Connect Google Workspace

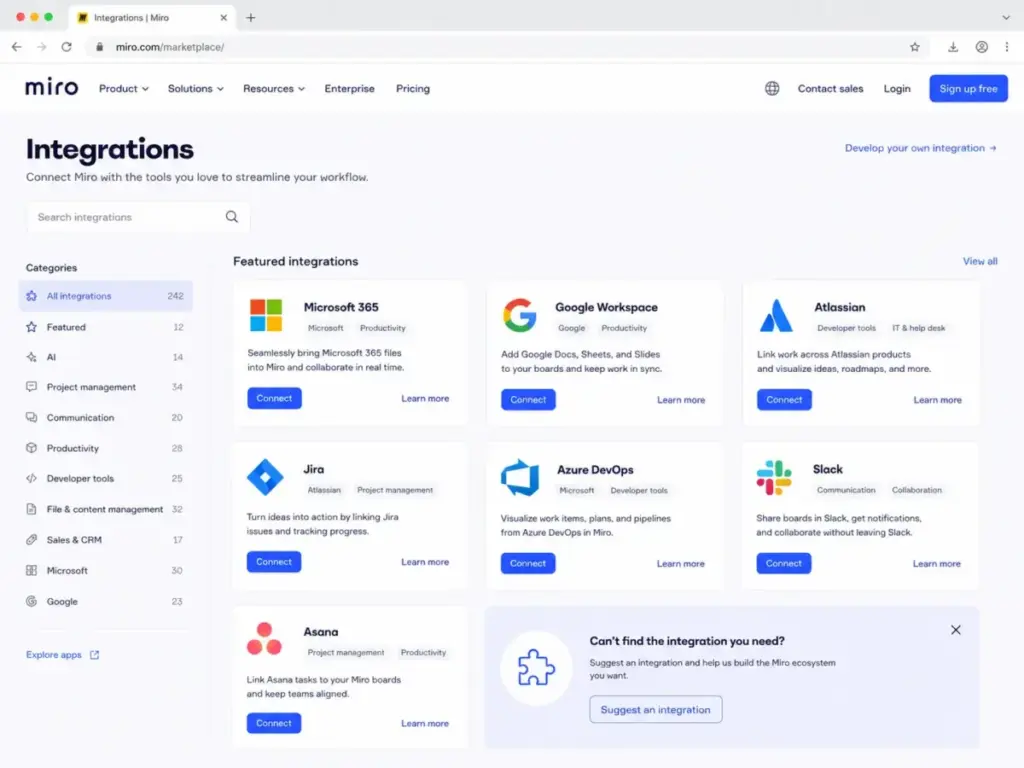point(528,400)
